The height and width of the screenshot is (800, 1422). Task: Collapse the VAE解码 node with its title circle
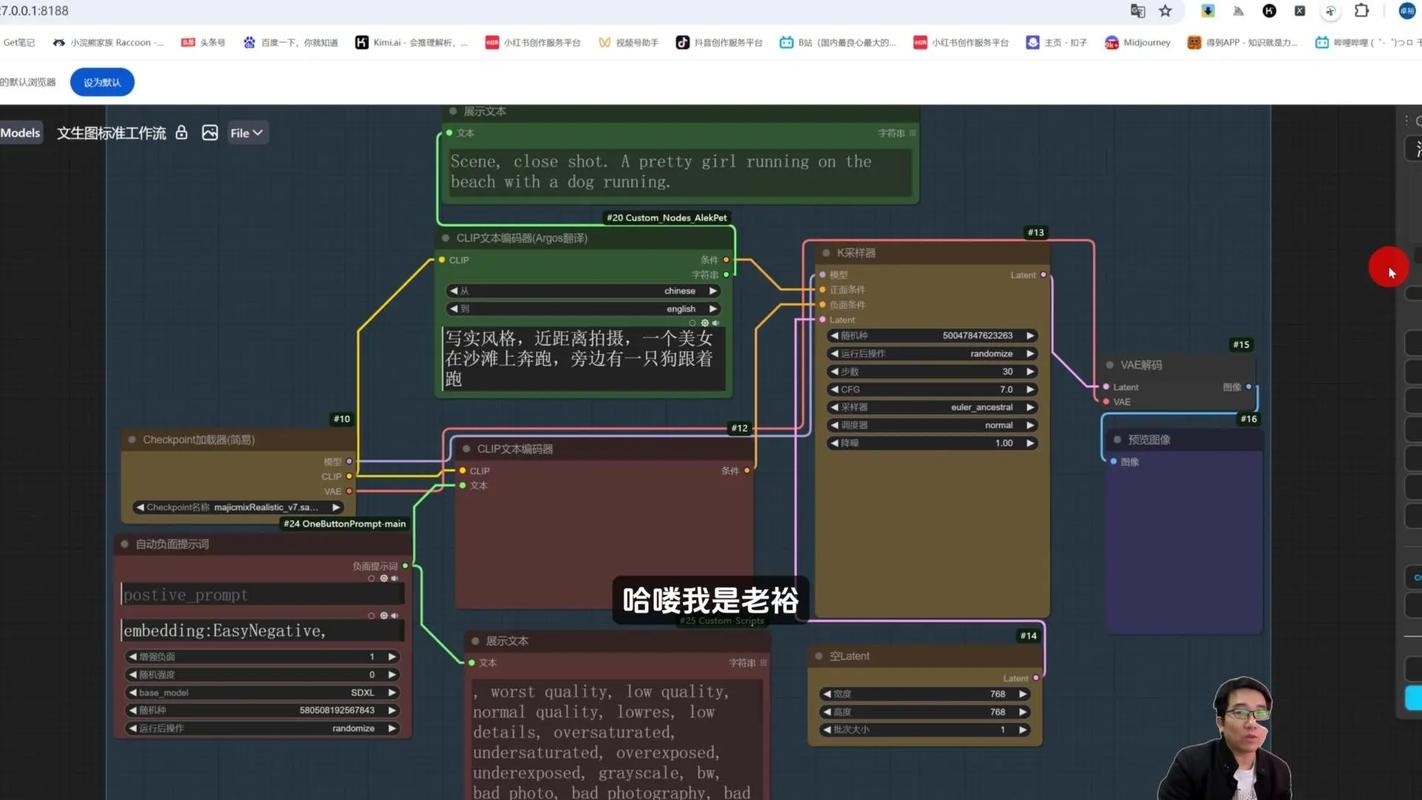(x=1110, y=365)
